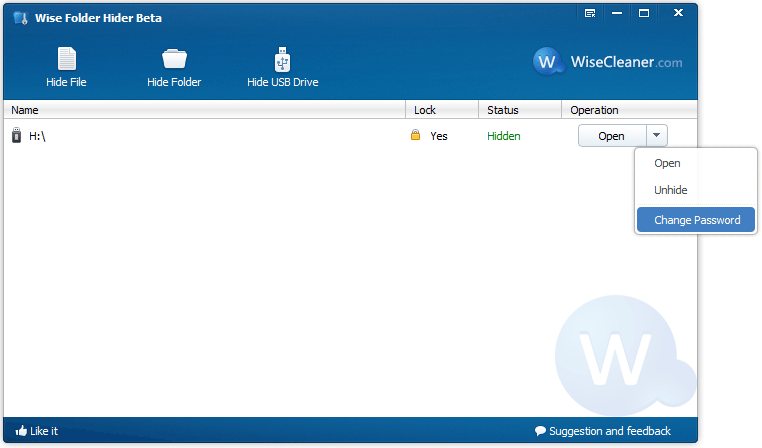762x448 pixels.
Task: Open the Suggestion and feedback link
Action: click(610, 431)
